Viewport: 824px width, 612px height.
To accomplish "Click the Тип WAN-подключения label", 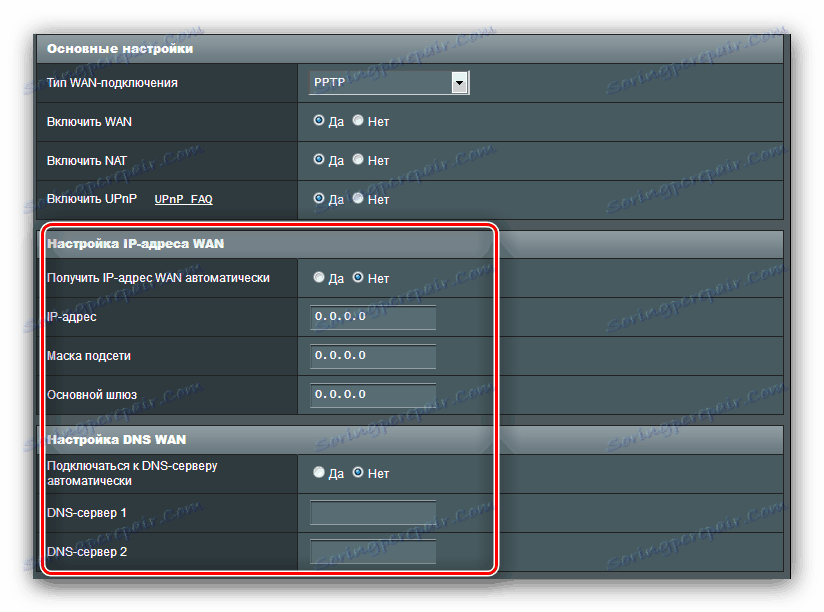I will pos(112,83).
